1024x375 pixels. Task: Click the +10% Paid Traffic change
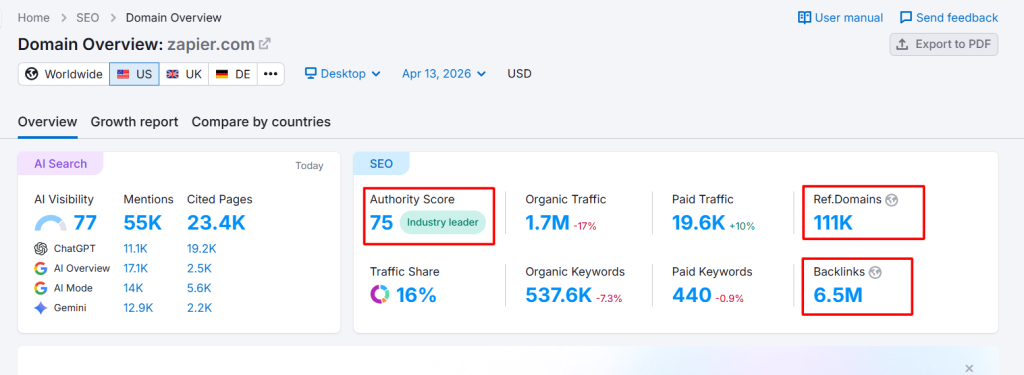pyautogui.click(x=742, y=227)
